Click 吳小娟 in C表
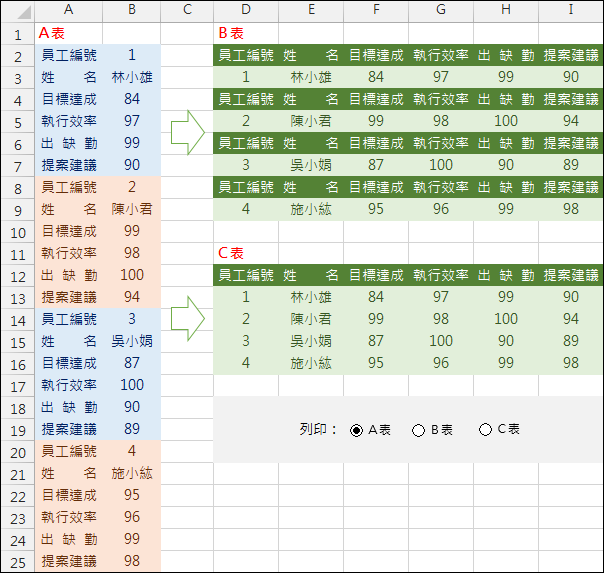 click(x=311, y=341)
